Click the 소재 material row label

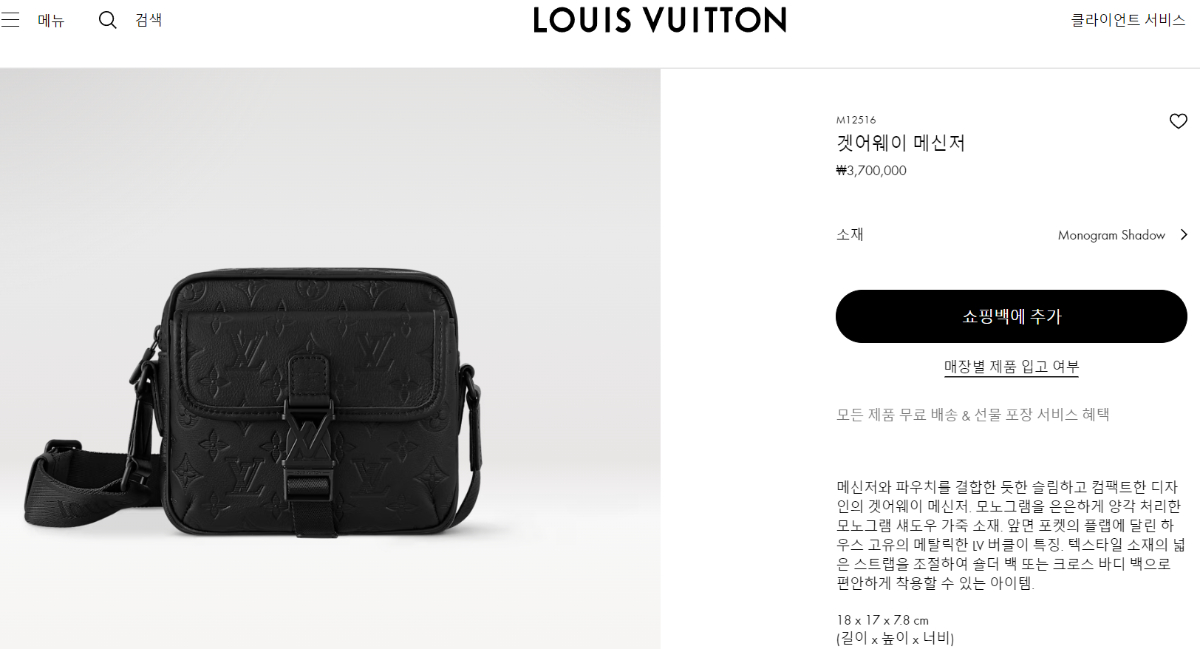pos(850,235)
